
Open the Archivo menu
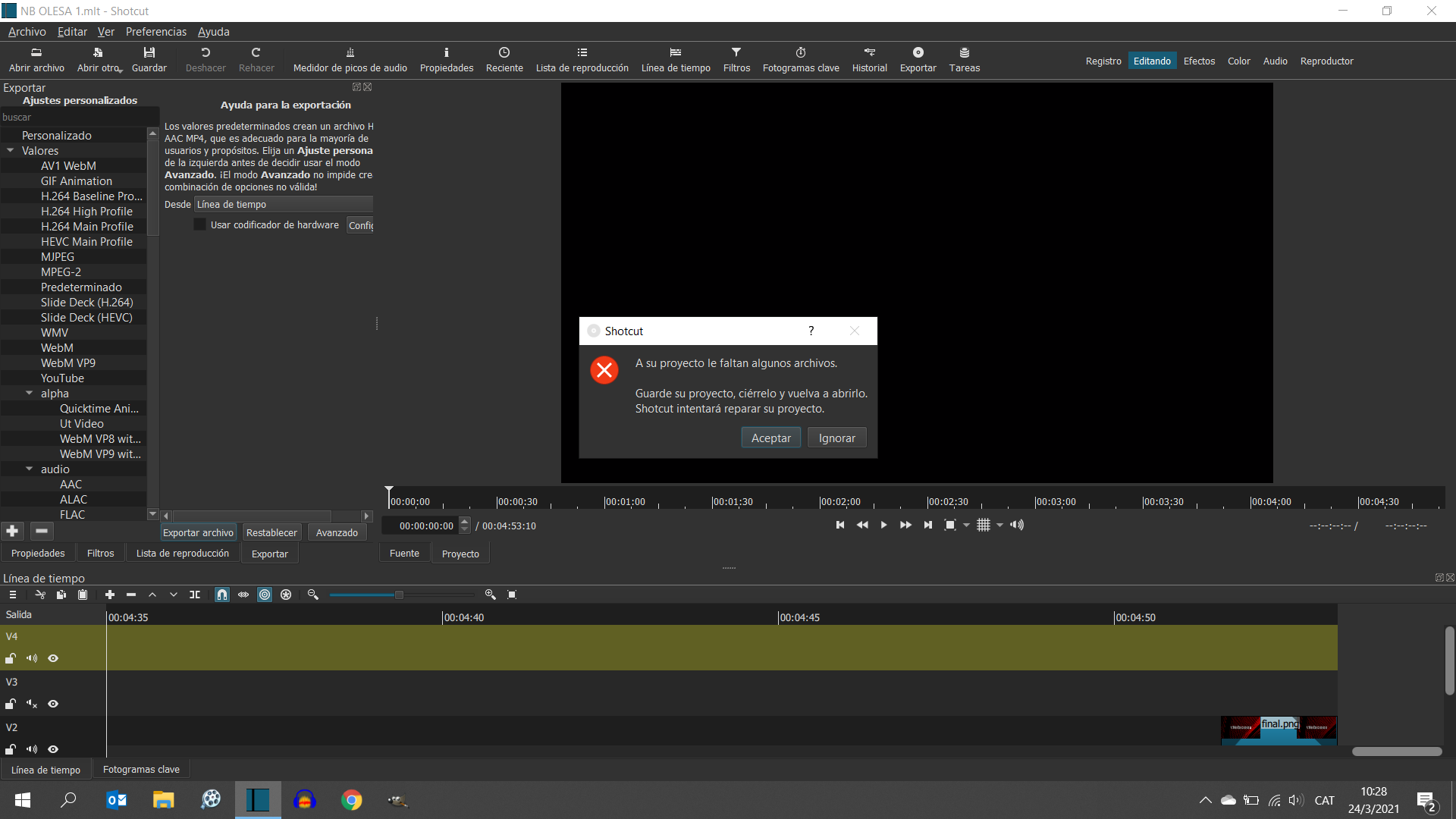point(27,32)
